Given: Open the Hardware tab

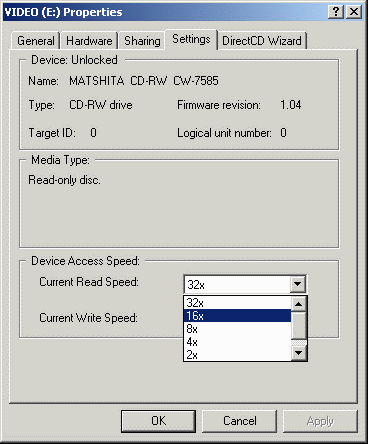Looking at the screenshot, I should coord(89,41).
